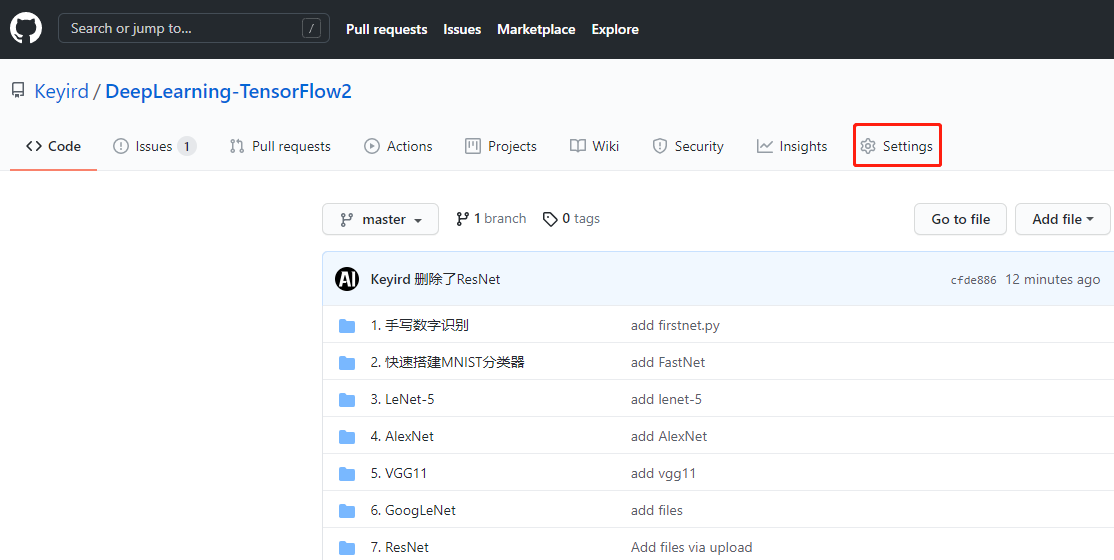Click the add FastNet commit message
1114x560 pixels.
pos(668,362)
